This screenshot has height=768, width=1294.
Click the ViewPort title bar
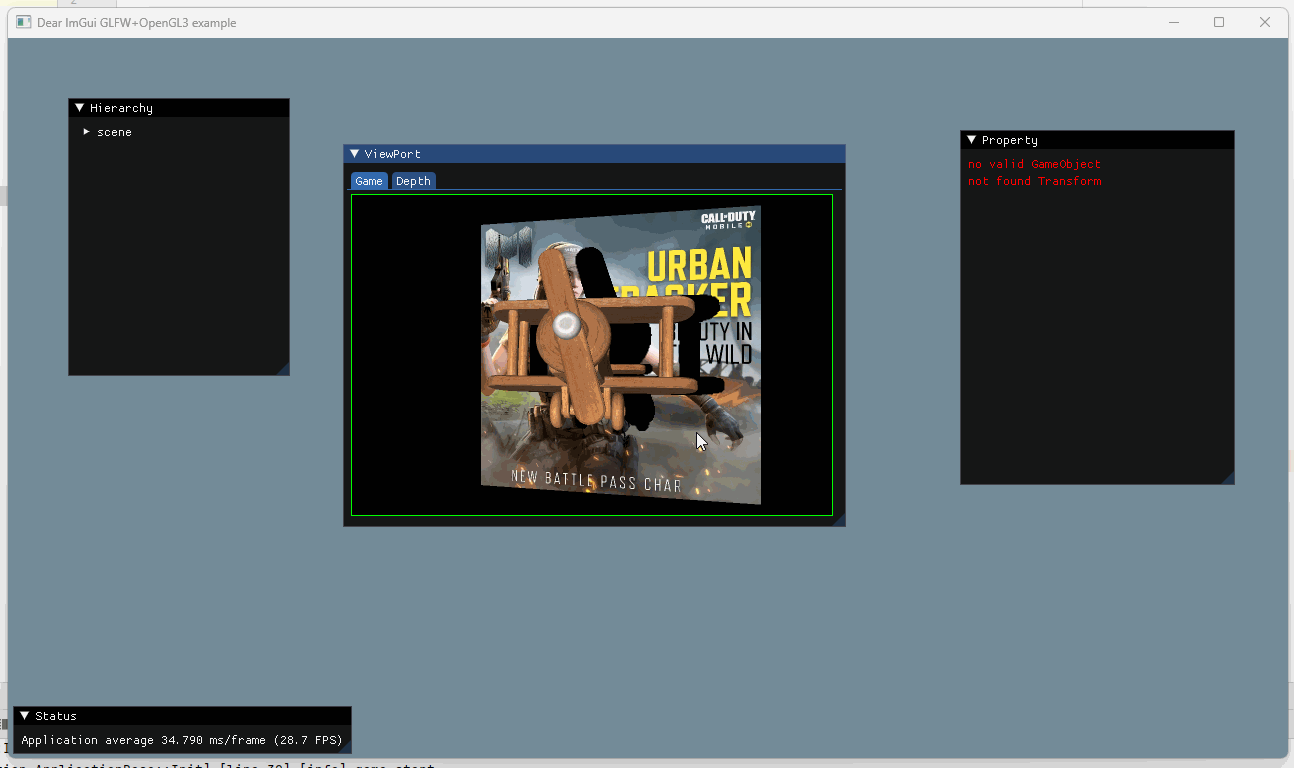pos(594,154)
